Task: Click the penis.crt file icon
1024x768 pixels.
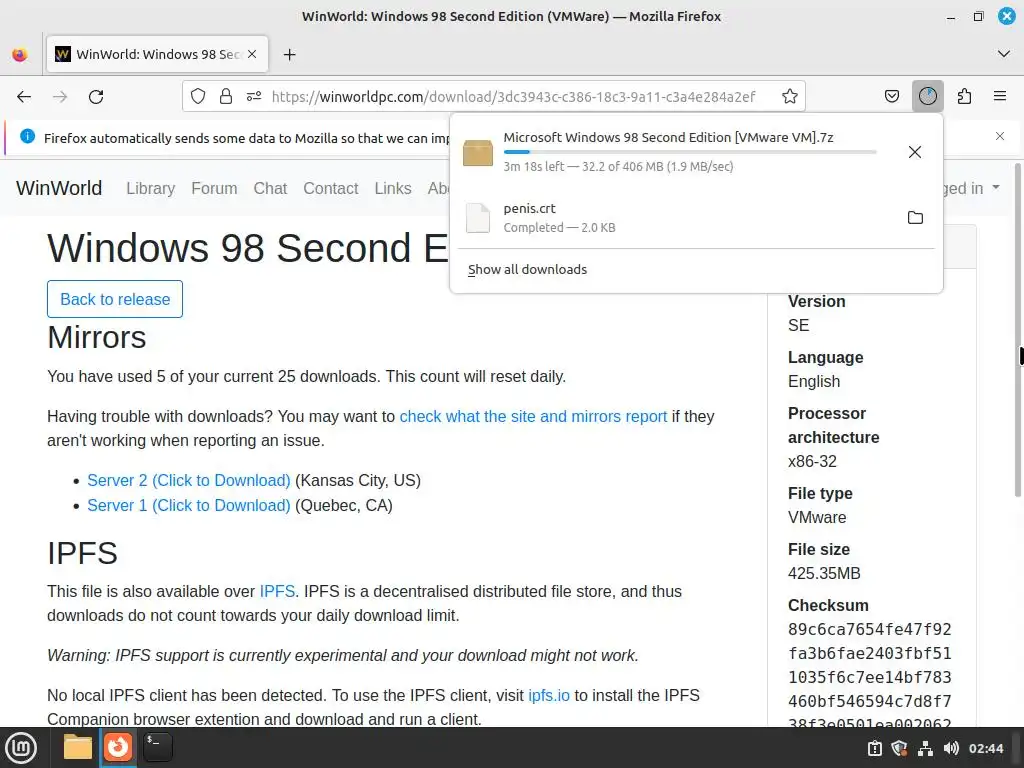Action: point(477,217)
